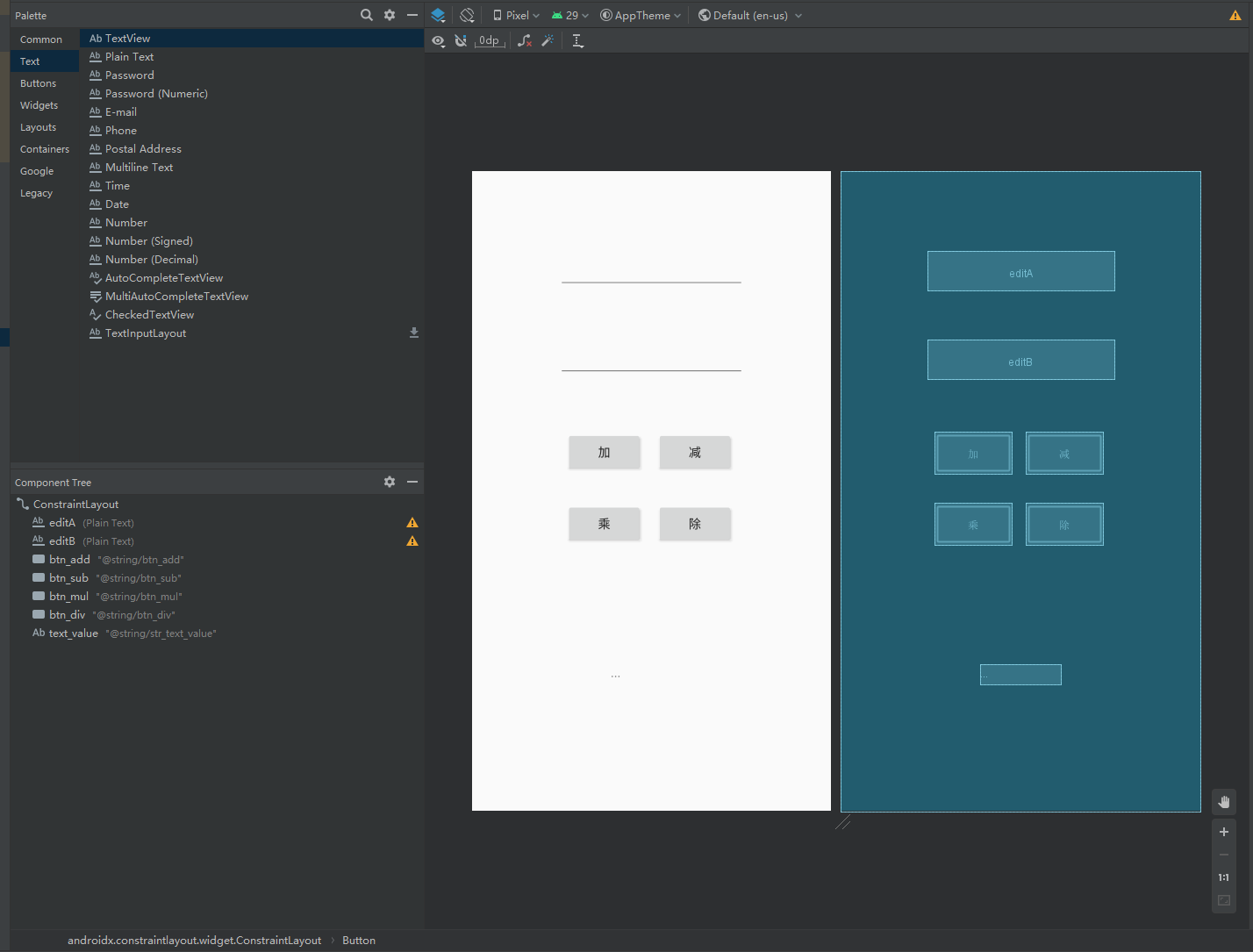
Task: Click the Clear All Constraints icon
Action: click(x=524, y=41)
